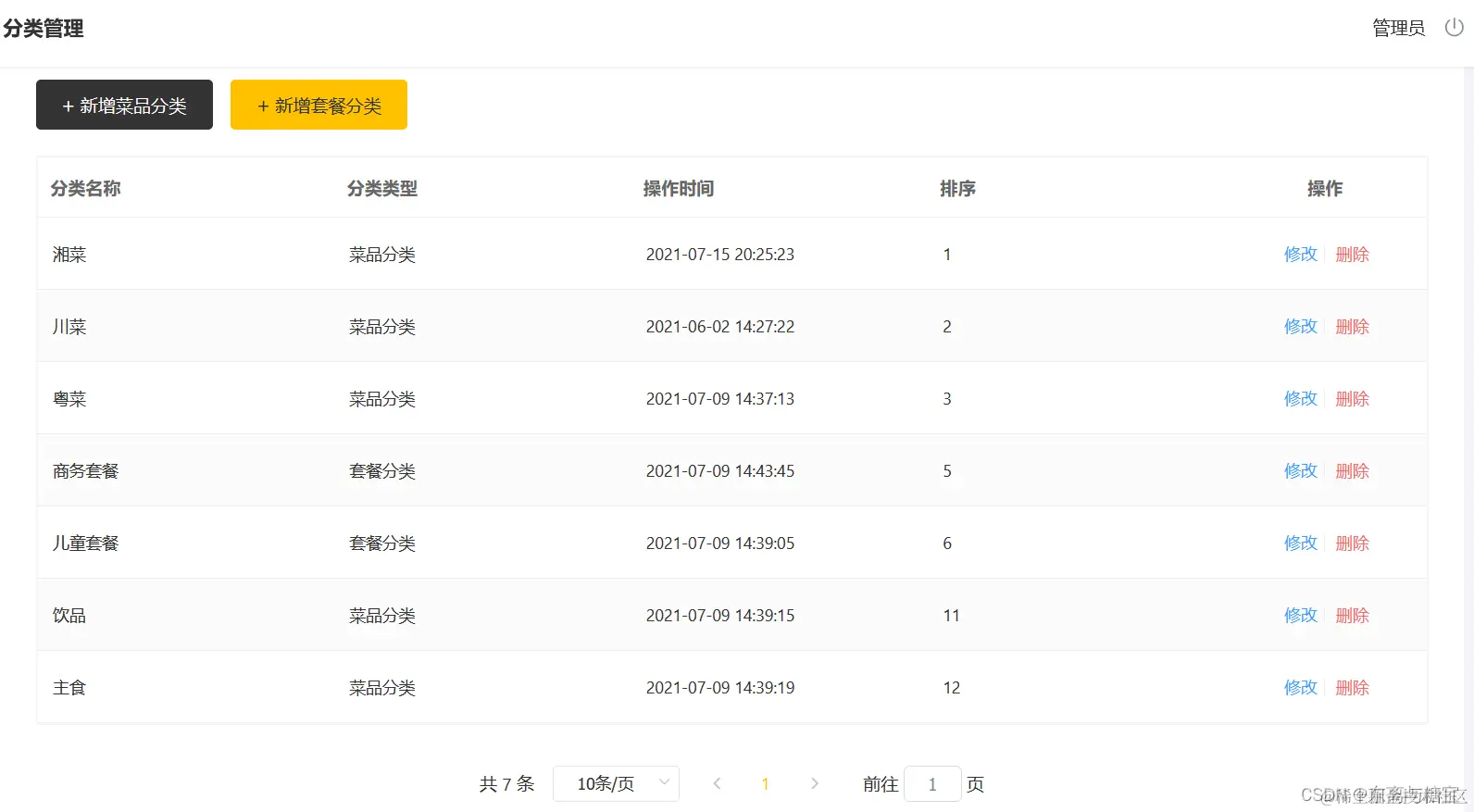Go to next page arrow
The image size is (1474, 812).
point(815,783)
